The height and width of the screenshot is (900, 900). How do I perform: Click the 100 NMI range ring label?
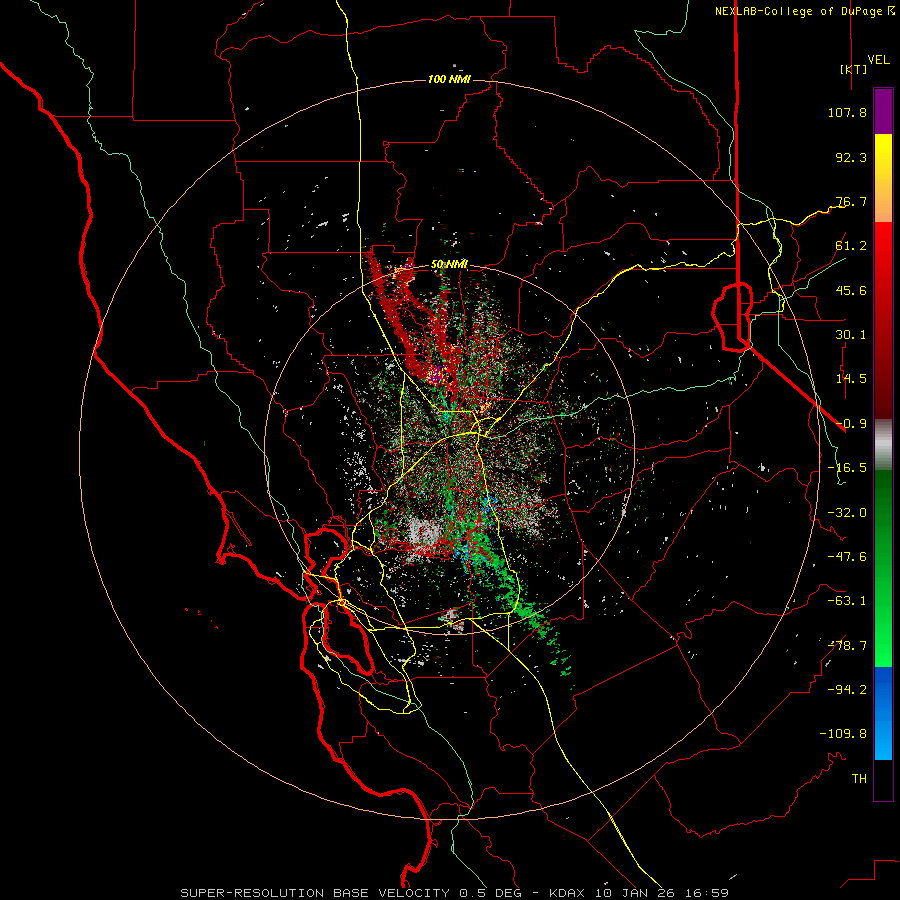point(449,79)
